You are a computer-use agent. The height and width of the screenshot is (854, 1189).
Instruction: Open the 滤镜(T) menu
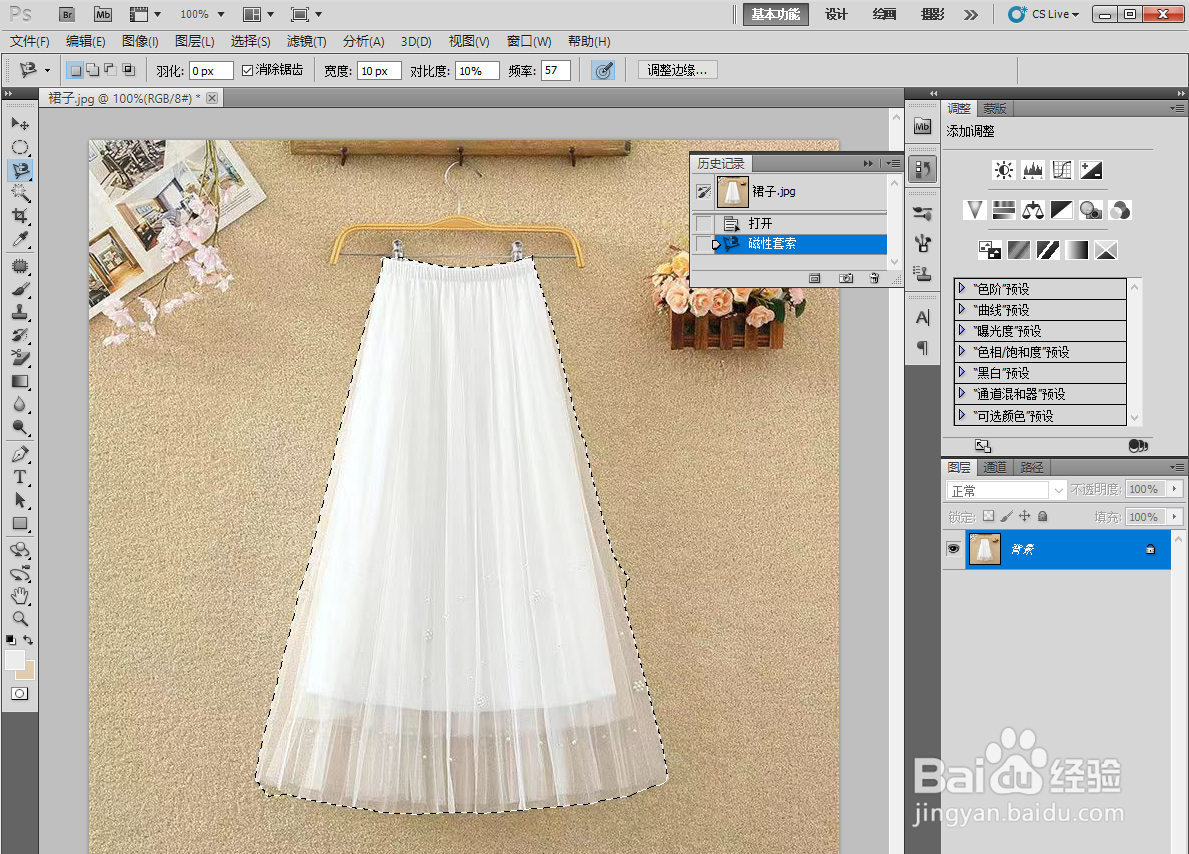click(x=306, y=42)
